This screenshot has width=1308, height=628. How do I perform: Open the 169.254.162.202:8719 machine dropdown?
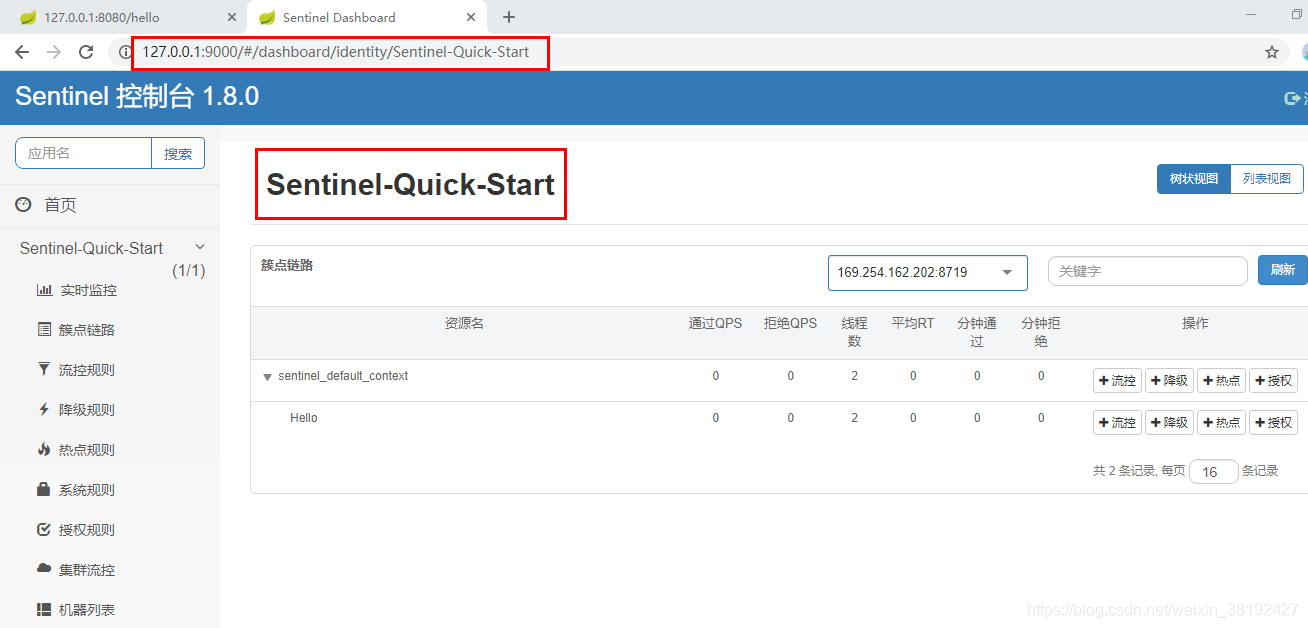pyautogui.click(x=928, y=272)
